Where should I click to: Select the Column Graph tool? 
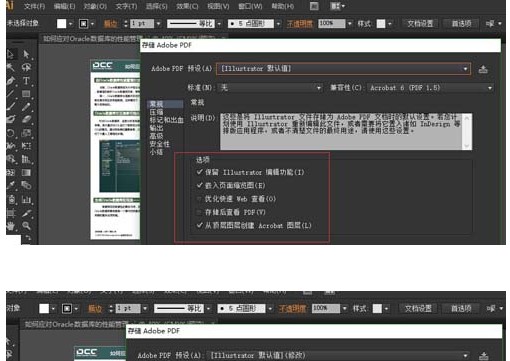click(x=26, y=200)
